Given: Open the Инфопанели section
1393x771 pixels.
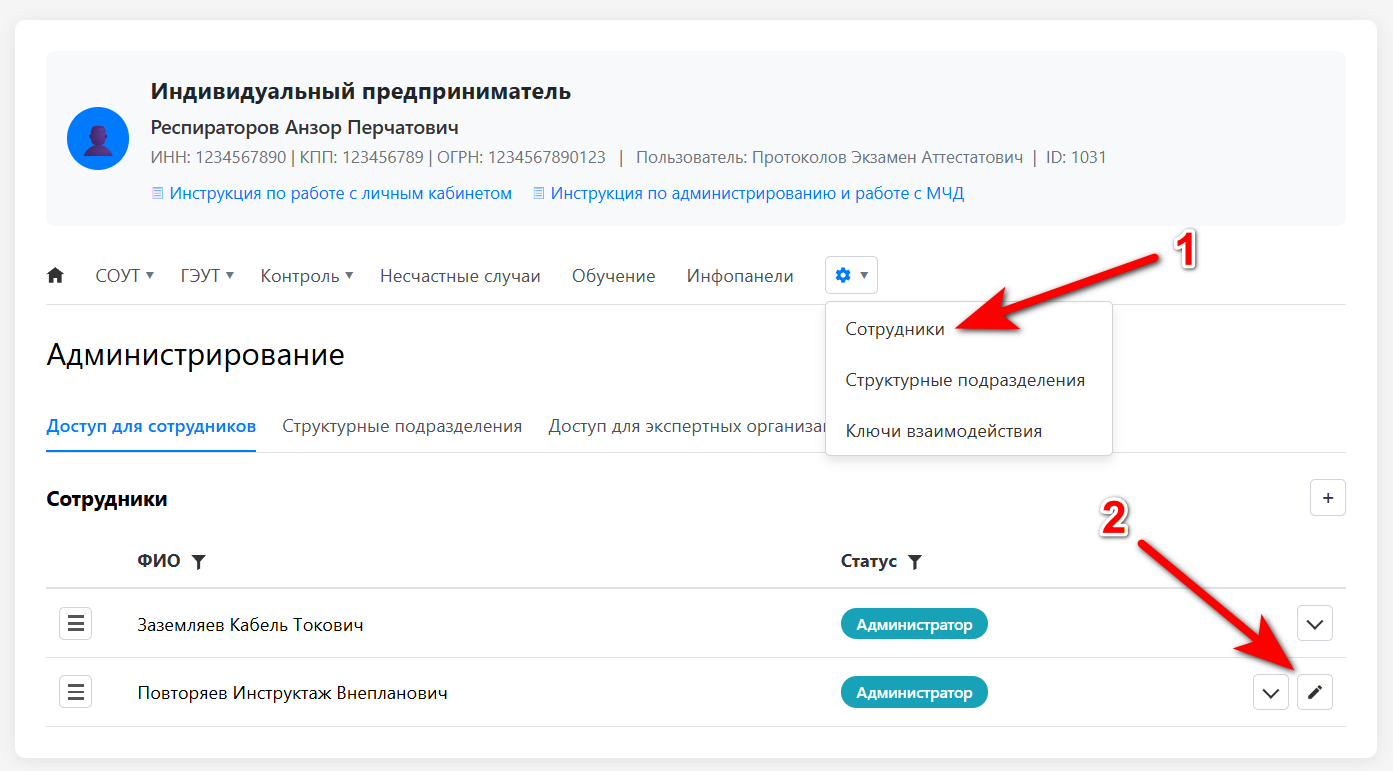Looking at the screenshot, I should [740, 276].
